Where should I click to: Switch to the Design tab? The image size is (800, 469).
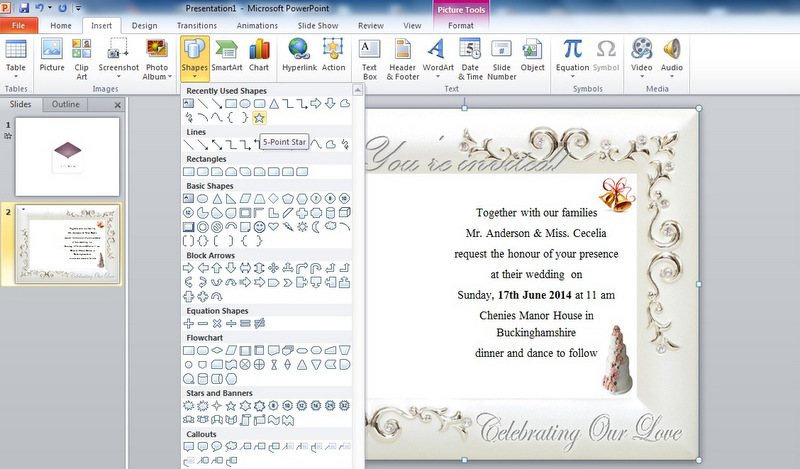point(144,26)
